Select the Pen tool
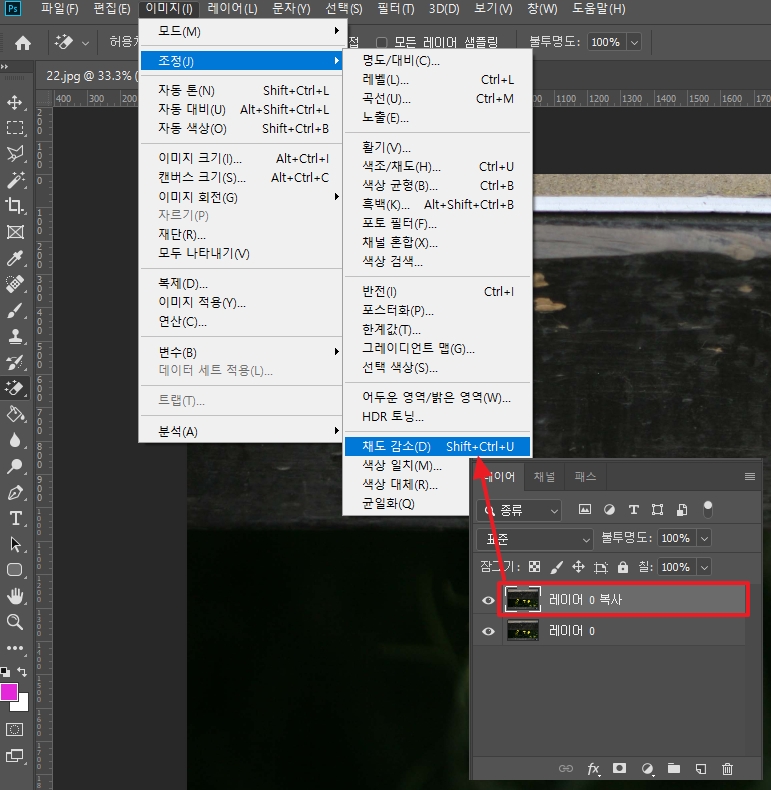Image resolution: width=771 pixels, height=790 pixels. pos(15,492)
